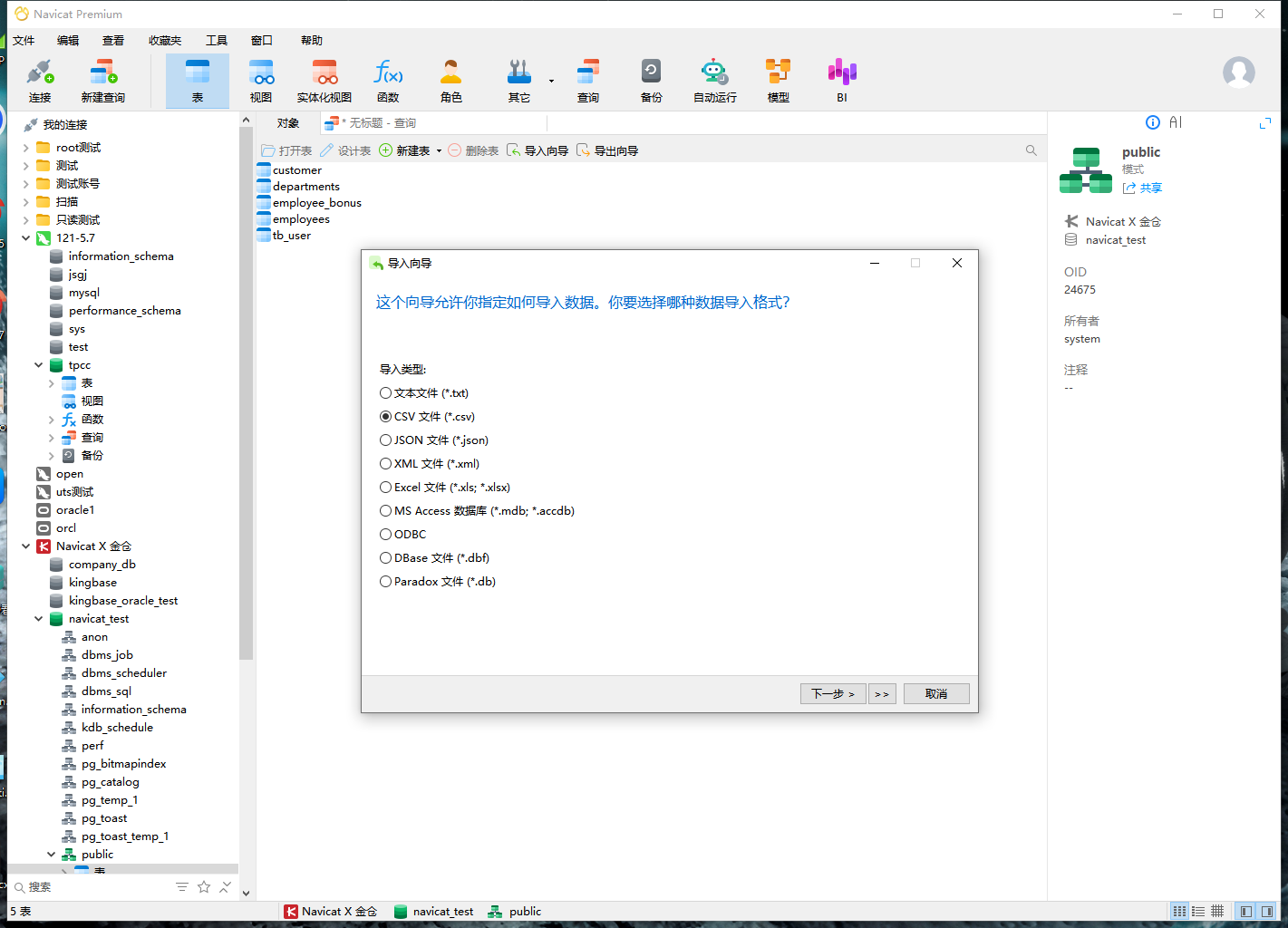Expand the root测试 folder
Screen dimensions: 1288x928
25,148
